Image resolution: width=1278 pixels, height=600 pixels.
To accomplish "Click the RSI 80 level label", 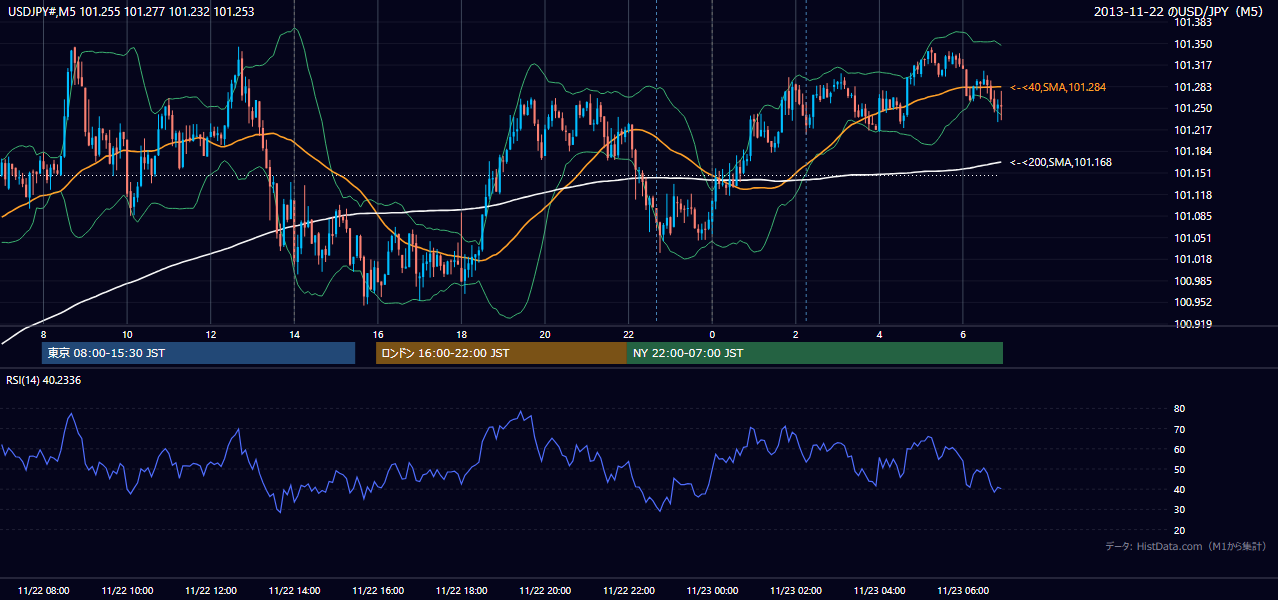I will 1179,409.
